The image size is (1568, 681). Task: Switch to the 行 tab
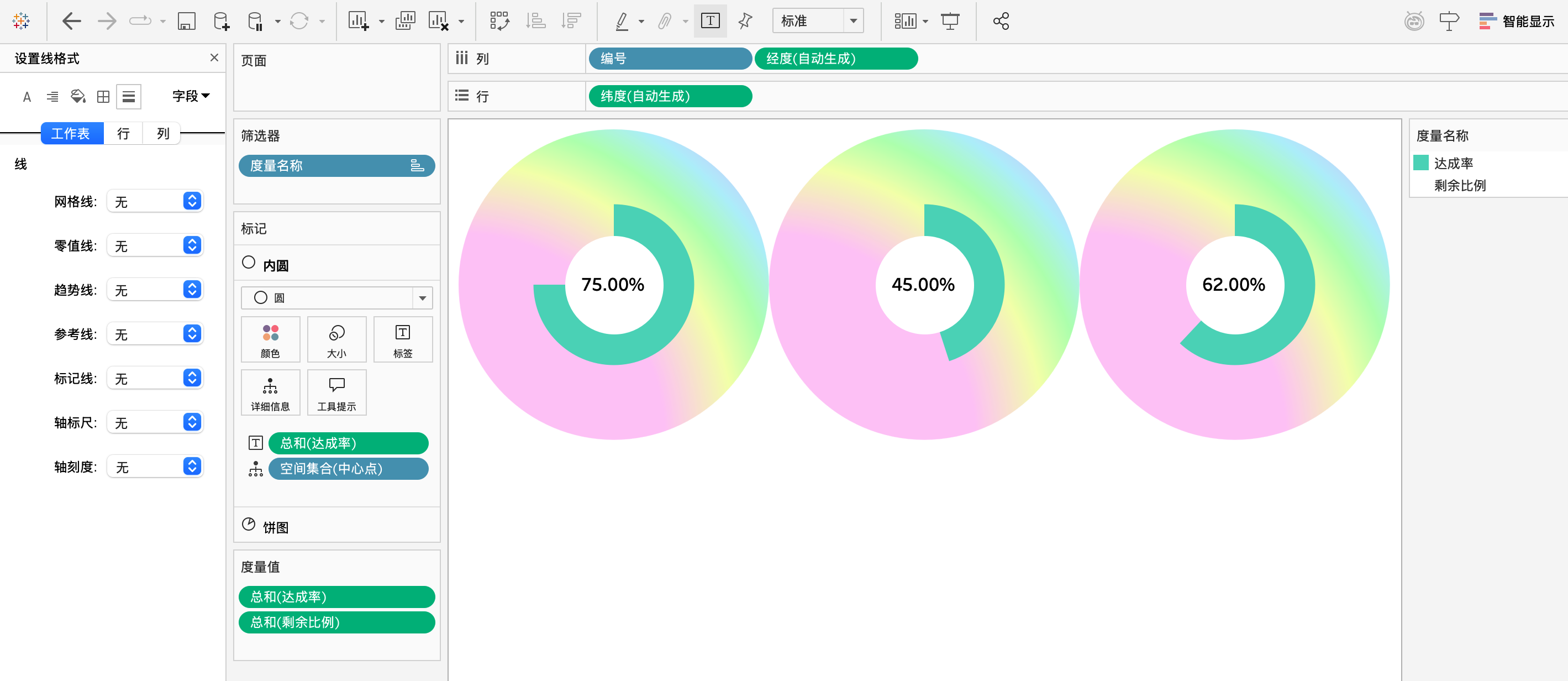124,133
